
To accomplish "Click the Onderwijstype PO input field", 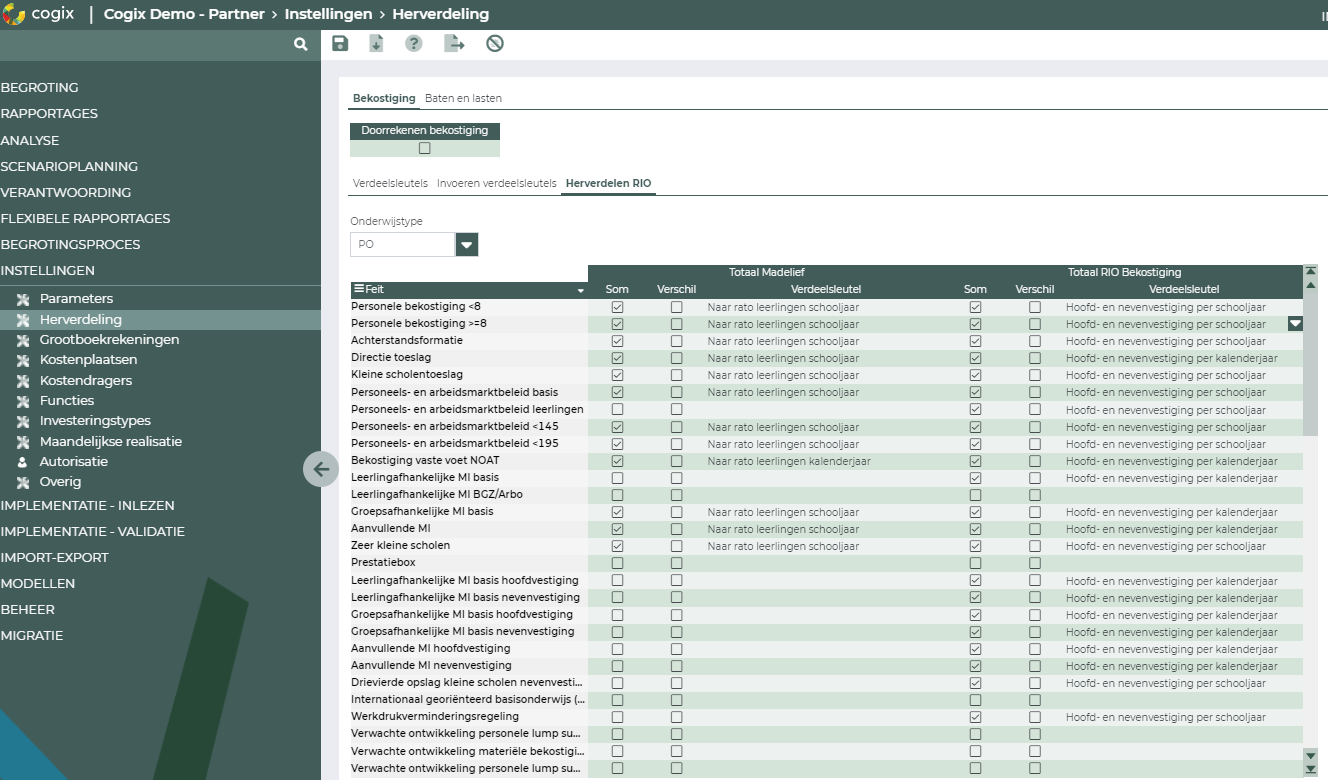I will click(403, 244).
